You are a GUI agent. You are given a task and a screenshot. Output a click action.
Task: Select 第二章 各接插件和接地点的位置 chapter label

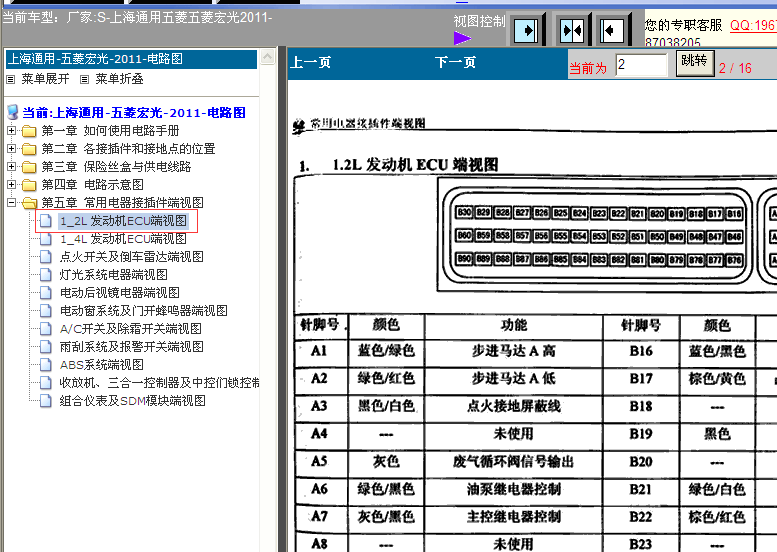tap(128, 149)
